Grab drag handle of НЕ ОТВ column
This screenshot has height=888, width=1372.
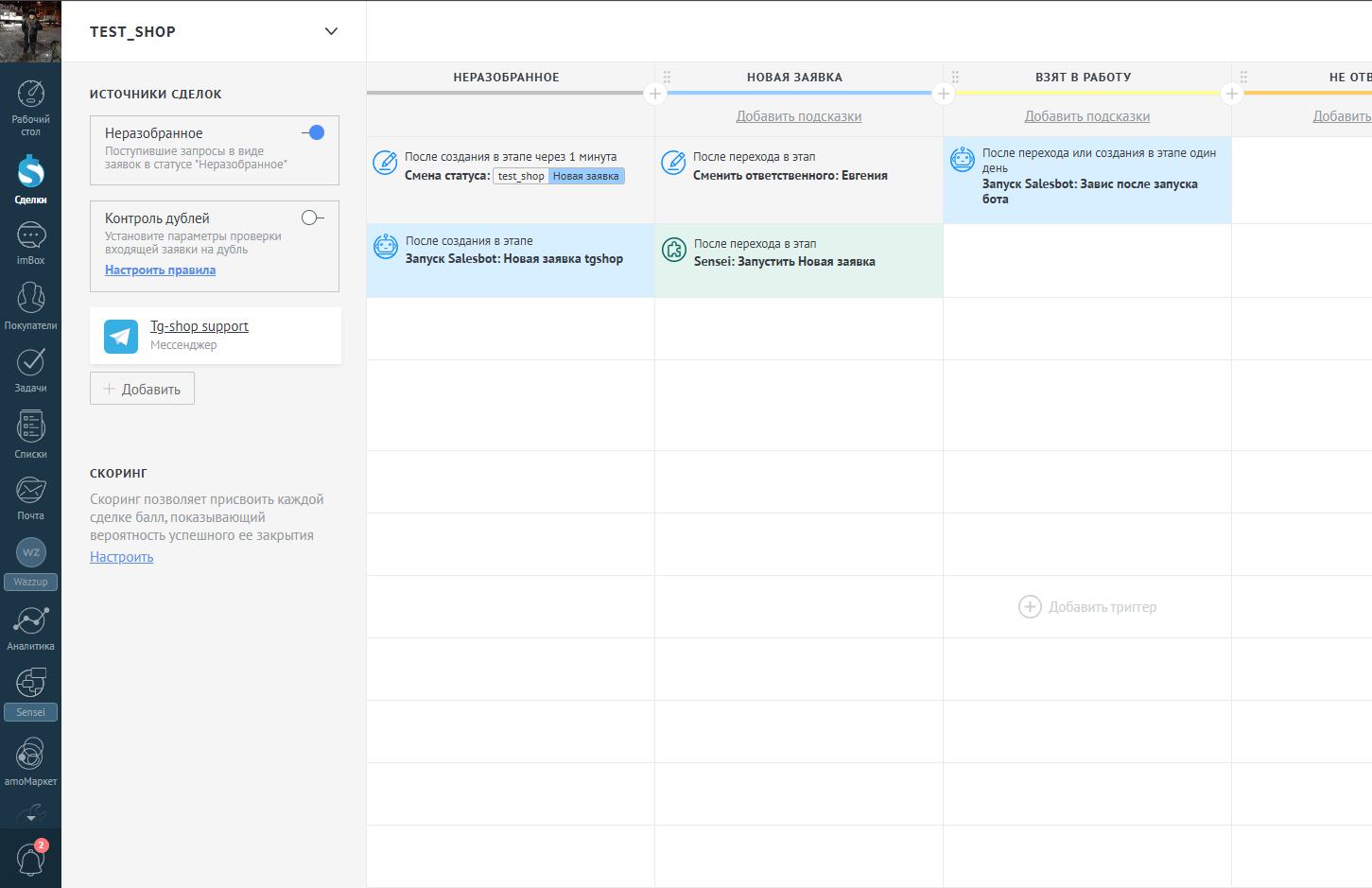pyautogui.click(x=1243, y=77)
